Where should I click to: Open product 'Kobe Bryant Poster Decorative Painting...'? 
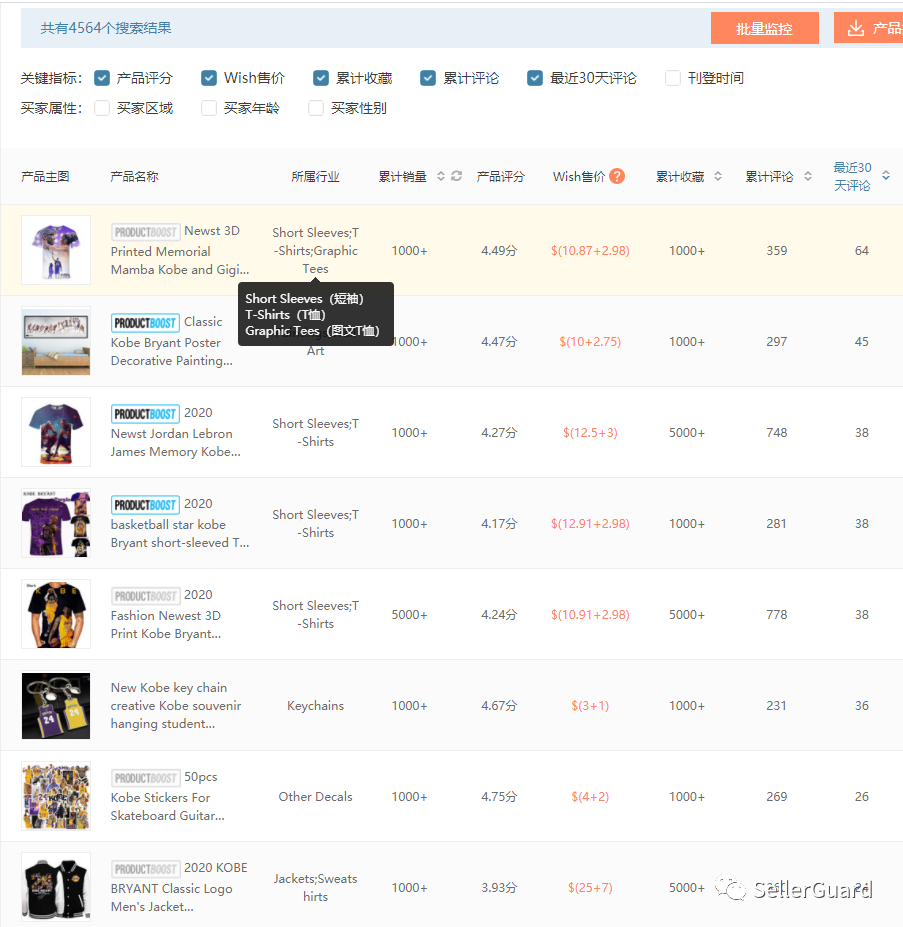pyautogui.click(x=171, y=352)
